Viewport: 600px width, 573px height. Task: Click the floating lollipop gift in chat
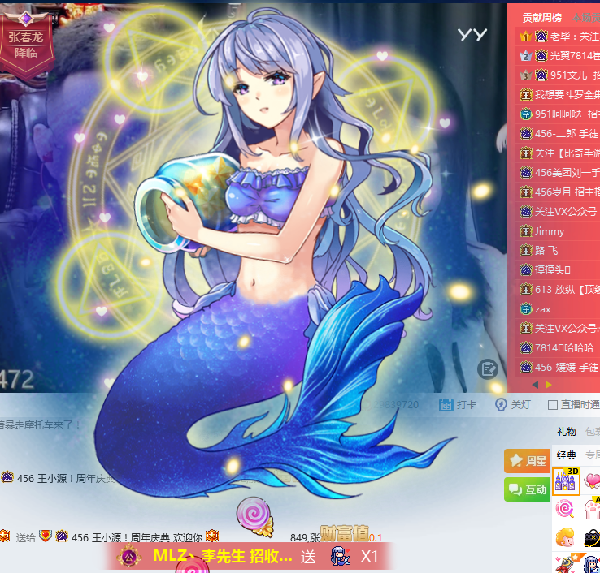pyautogui.click(x=255, y=516)
